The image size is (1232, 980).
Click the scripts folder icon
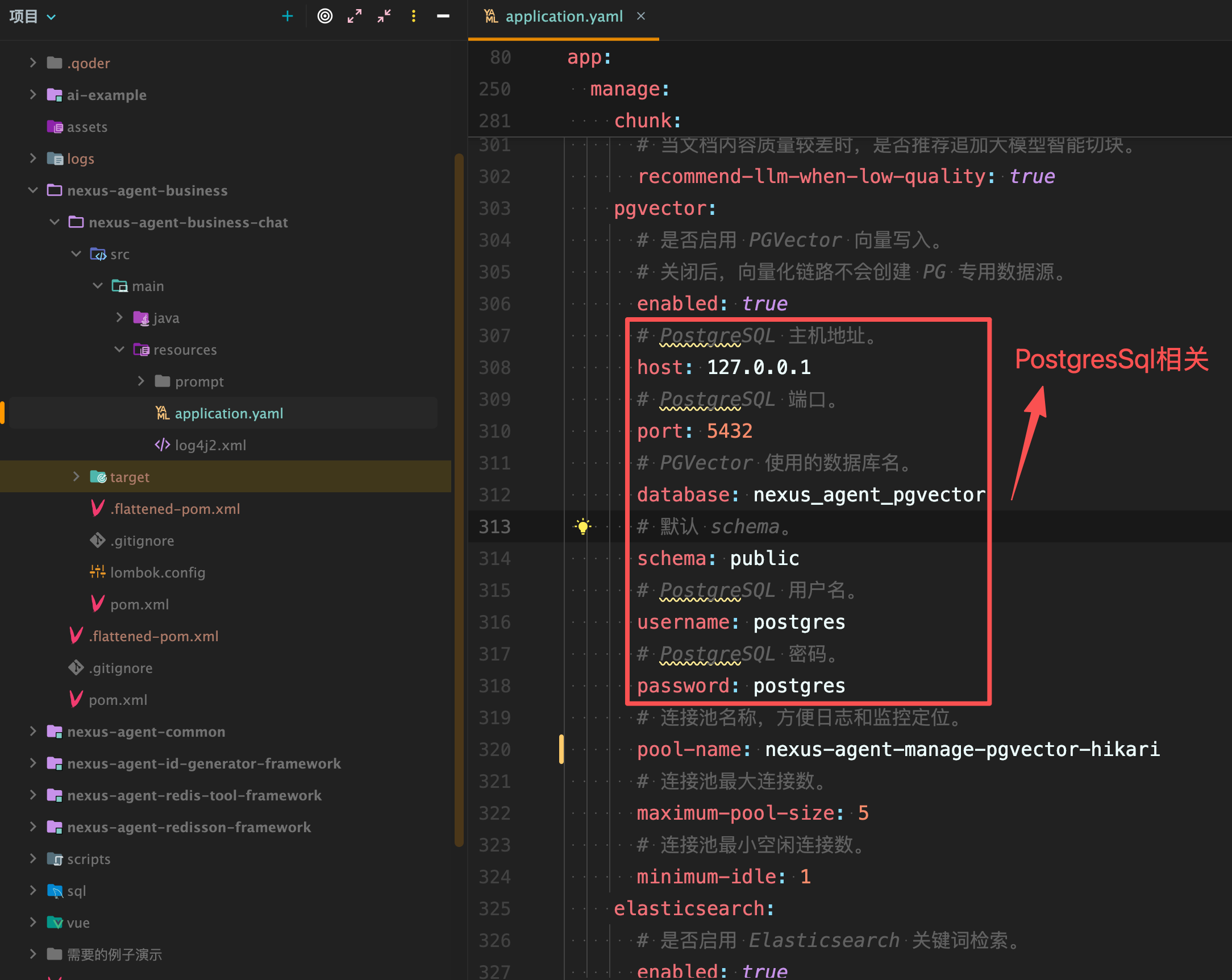55,858
